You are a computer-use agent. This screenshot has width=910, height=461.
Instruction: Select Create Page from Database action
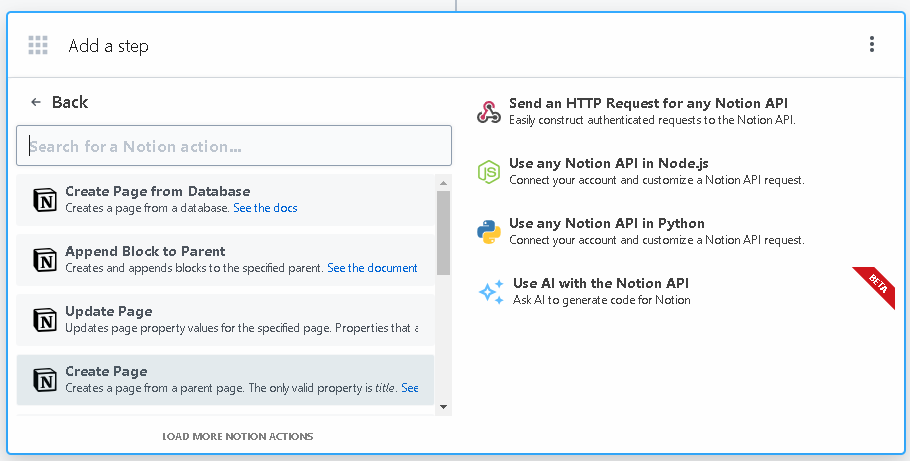(x=225, y=200)
